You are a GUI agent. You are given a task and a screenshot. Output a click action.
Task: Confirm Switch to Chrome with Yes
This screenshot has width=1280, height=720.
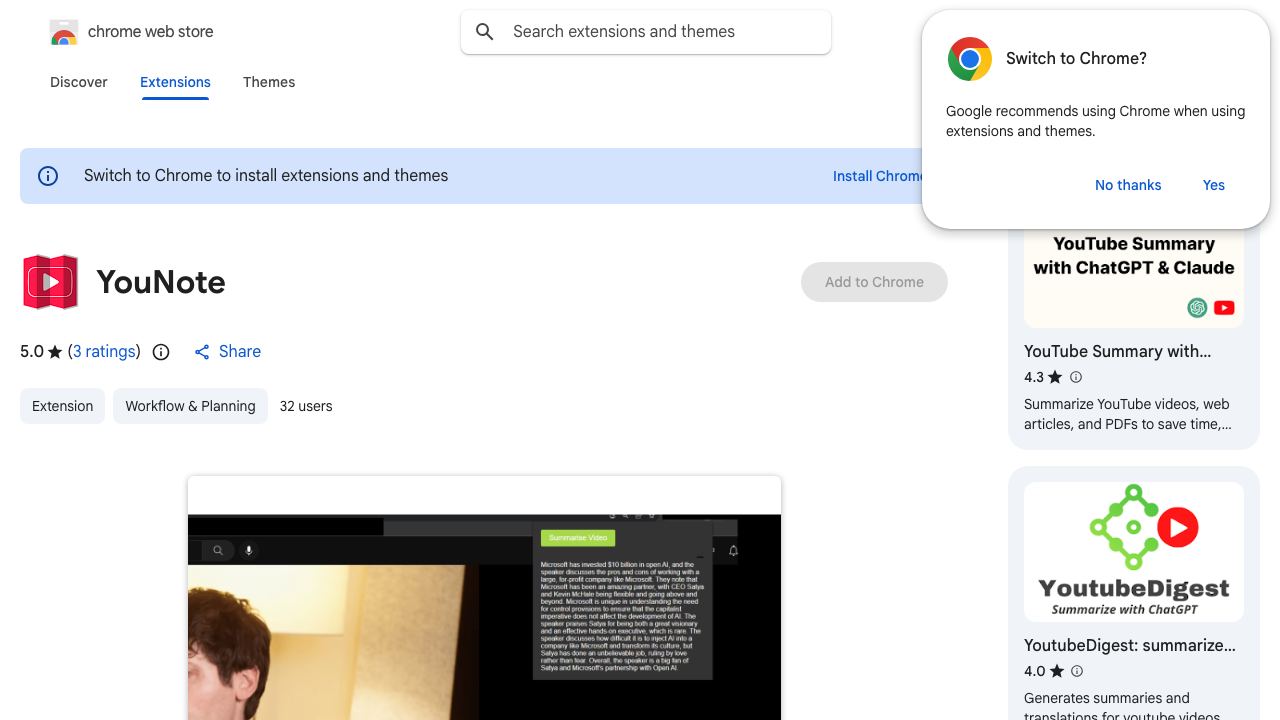click(x=1214, y=185)
